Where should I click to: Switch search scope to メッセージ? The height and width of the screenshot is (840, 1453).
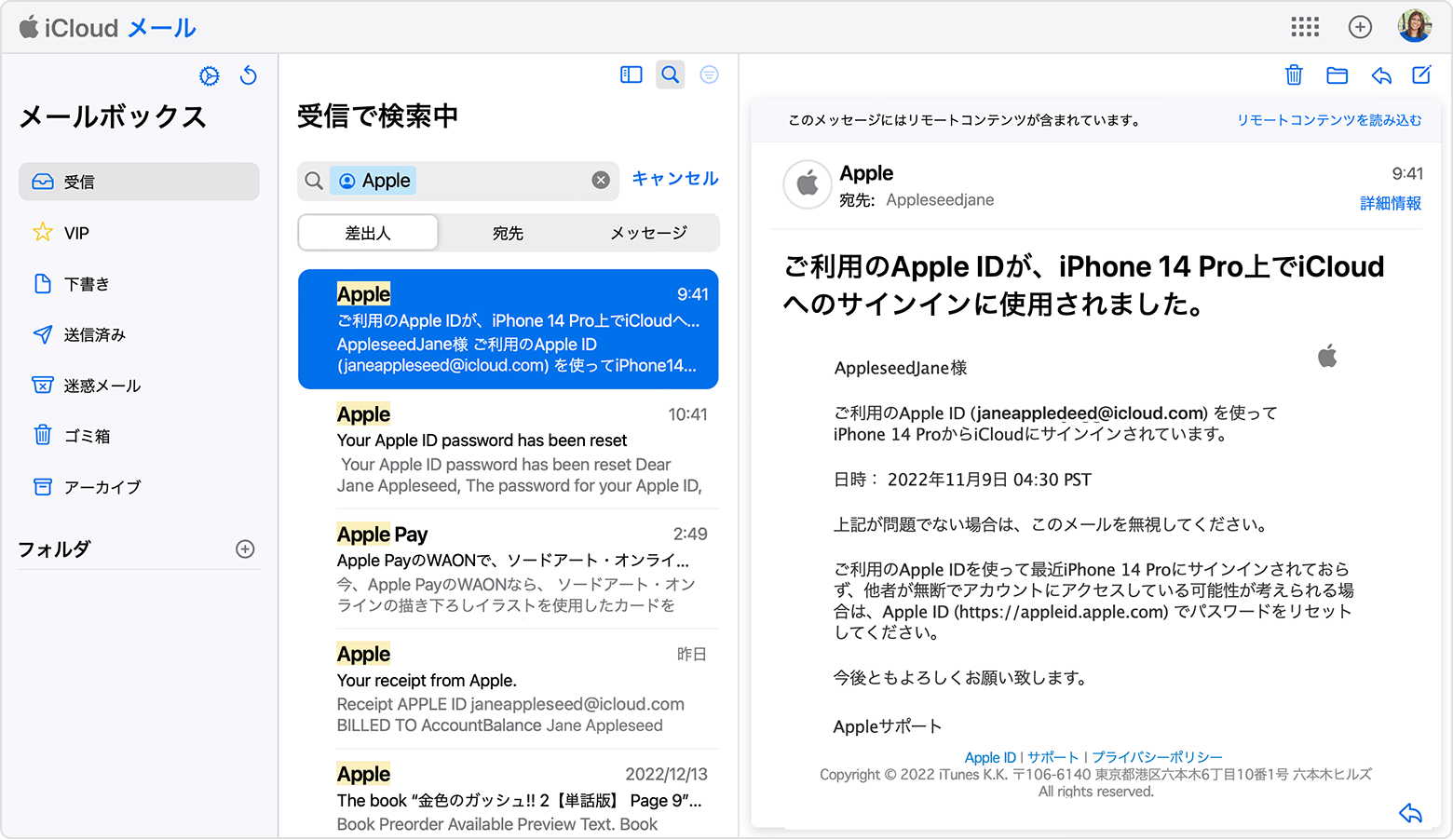(648, 233)
